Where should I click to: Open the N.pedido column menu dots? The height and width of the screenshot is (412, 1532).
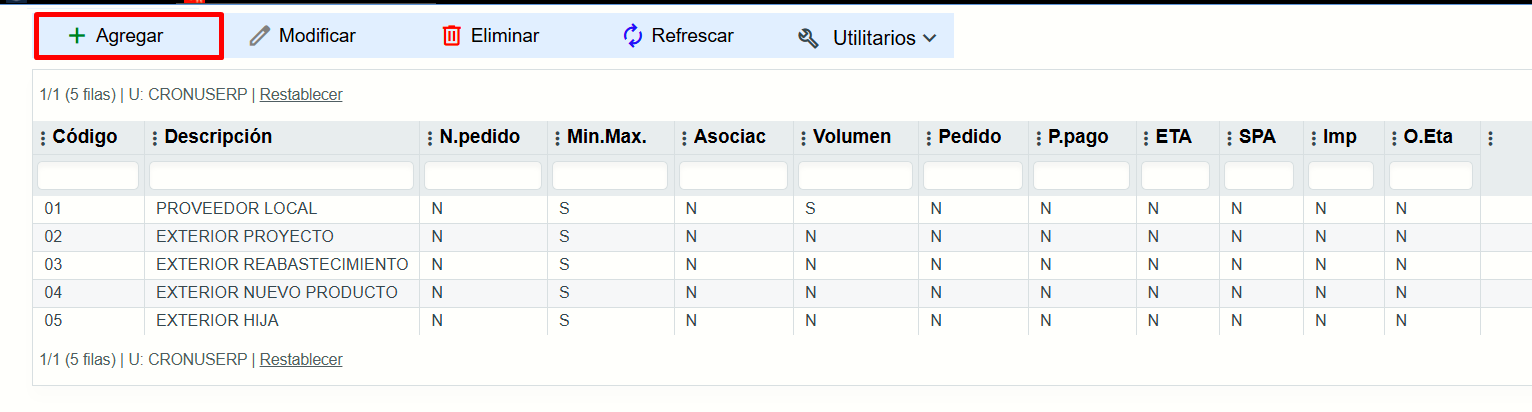430,138
